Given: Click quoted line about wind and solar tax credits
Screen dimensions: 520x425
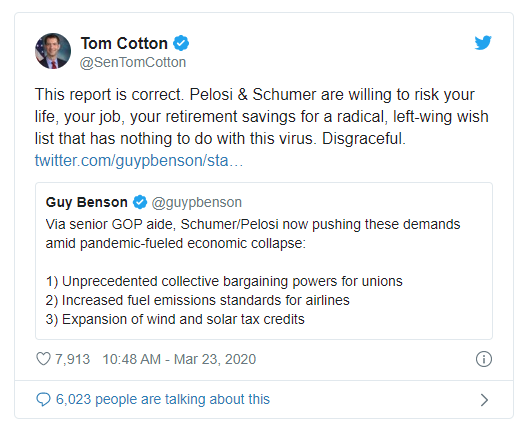Looking at the screenshot, I should coord(175,319).
